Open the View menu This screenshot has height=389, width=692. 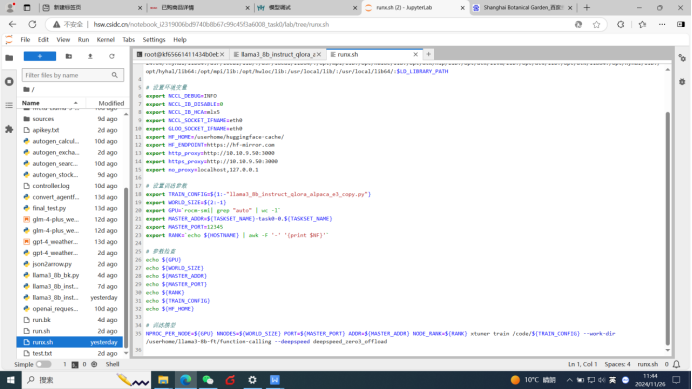coord(63,39)
